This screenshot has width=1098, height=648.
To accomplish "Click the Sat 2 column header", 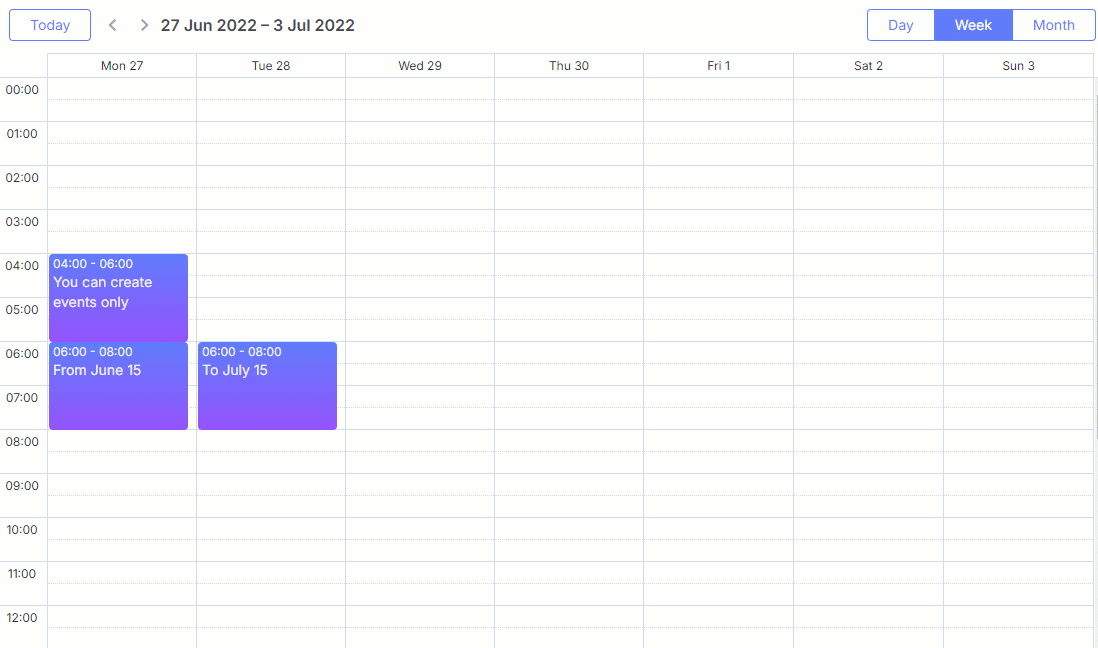I will point(868,66).
